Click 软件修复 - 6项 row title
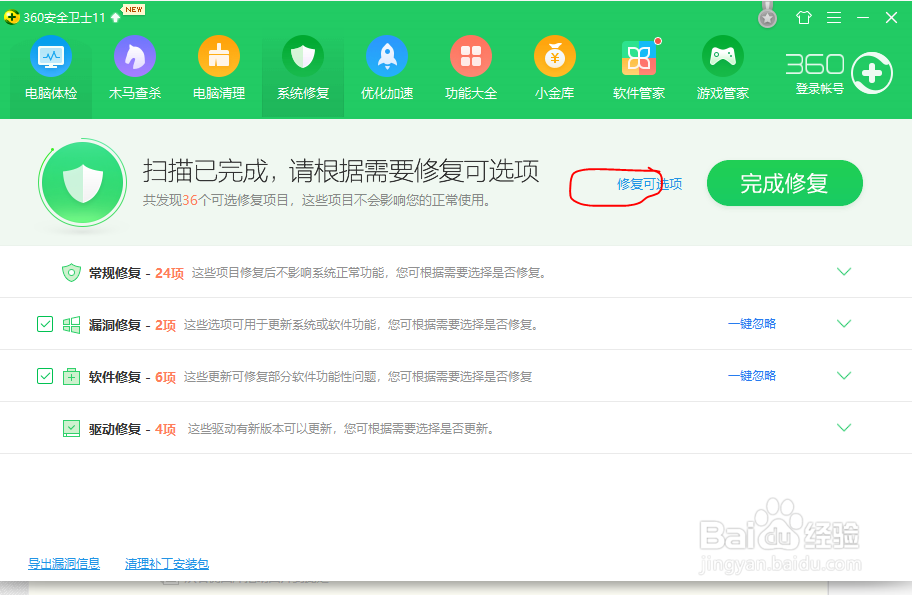The height and width of the screenshot is (595, 912). [x=132, y=377]
